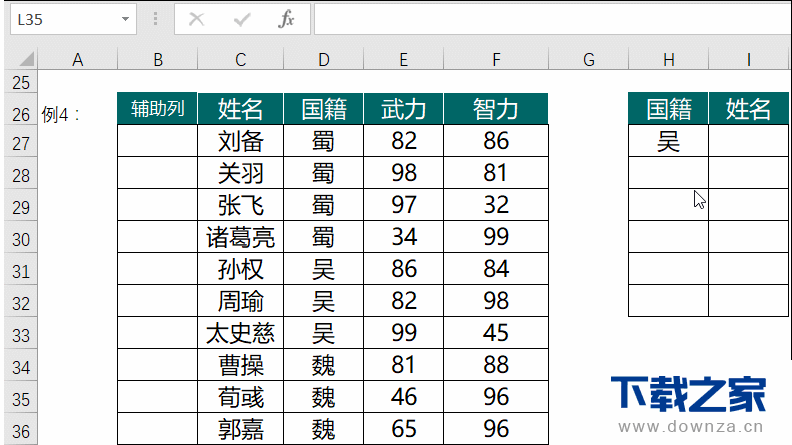This screenshot has width=792, height=445.
Task: Select empty 辅助列 cell in 刘备's row
Action: (x=157, y=141)
